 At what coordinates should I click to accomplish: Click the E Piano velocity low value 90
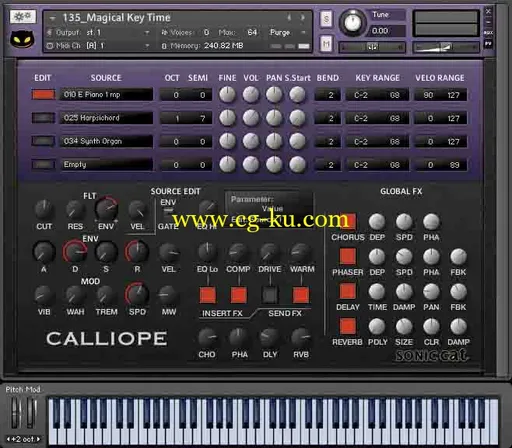pyautogui.click(x=428, y=95)
